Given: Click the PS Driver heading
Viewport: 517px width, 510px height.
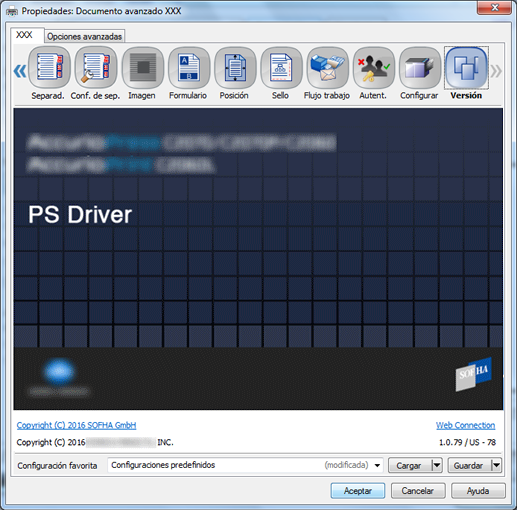Looking at the screenshot, I should [x=80, y=215].
